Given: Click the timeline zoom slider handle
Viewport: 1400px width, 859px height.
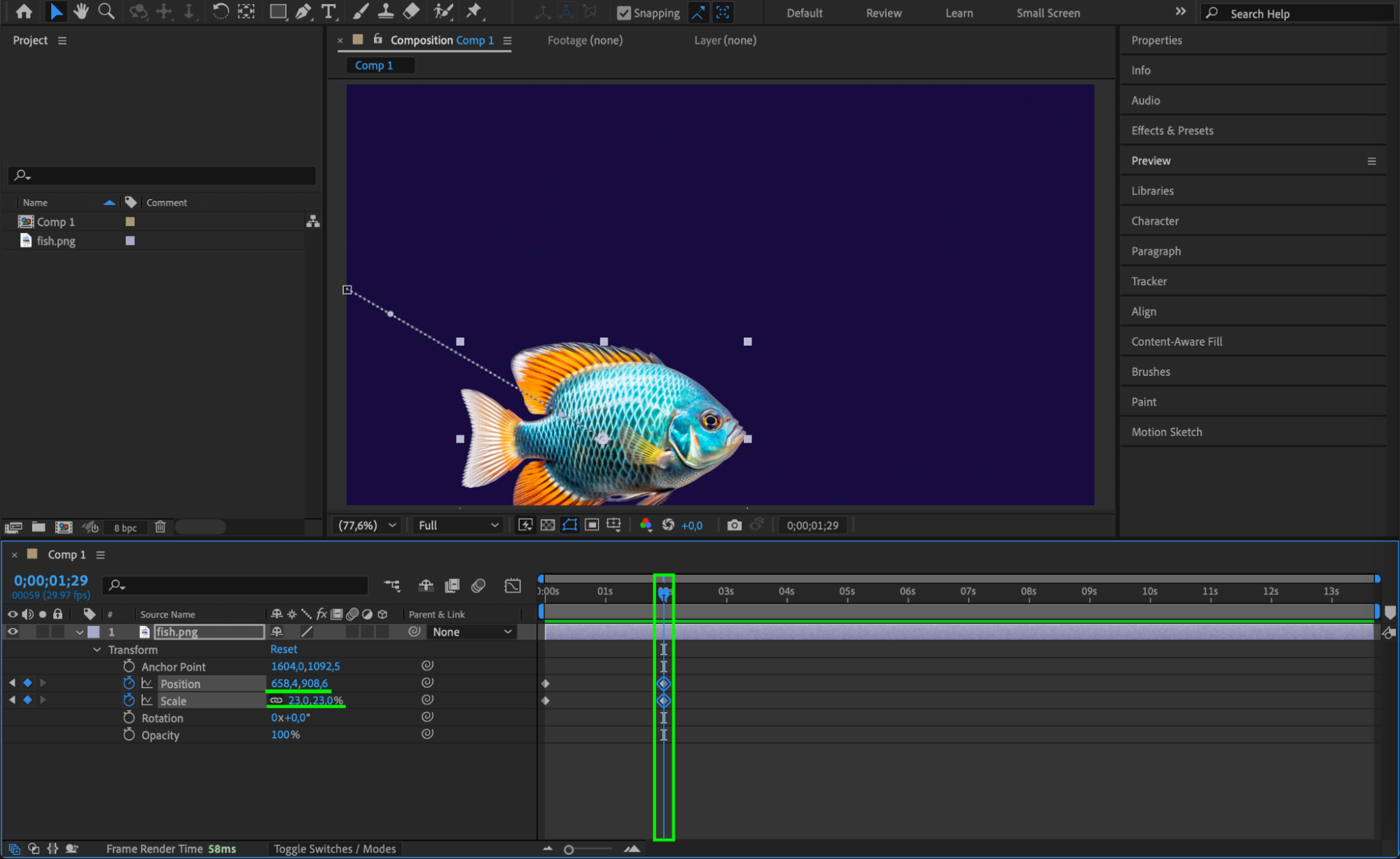Looking at the screenshot, I should click(x=569, y=849).
